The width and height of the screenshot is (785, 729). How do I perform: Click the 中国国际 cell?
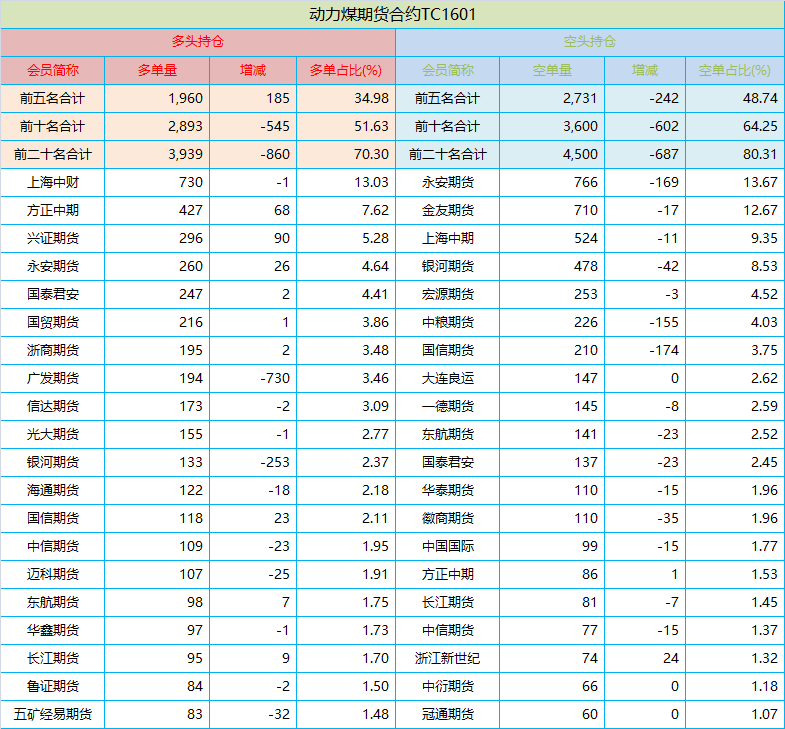pos(448,546)
